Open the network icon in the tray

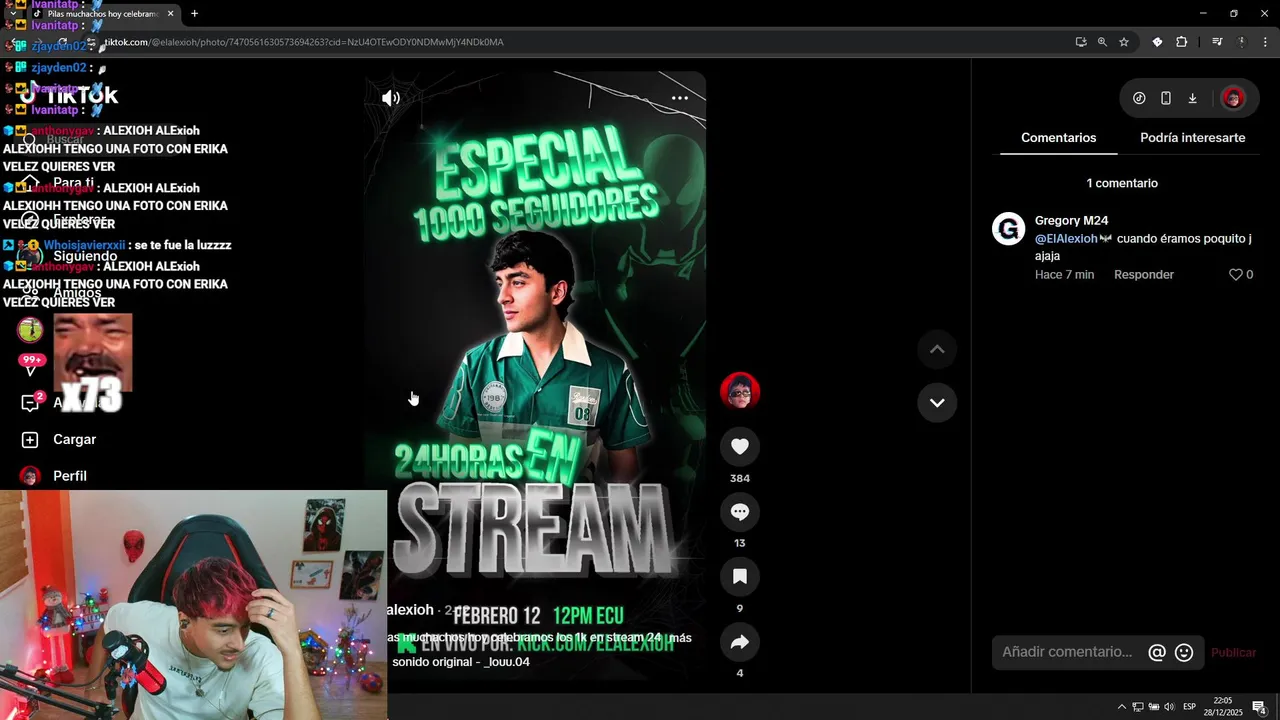point(1138,707)
